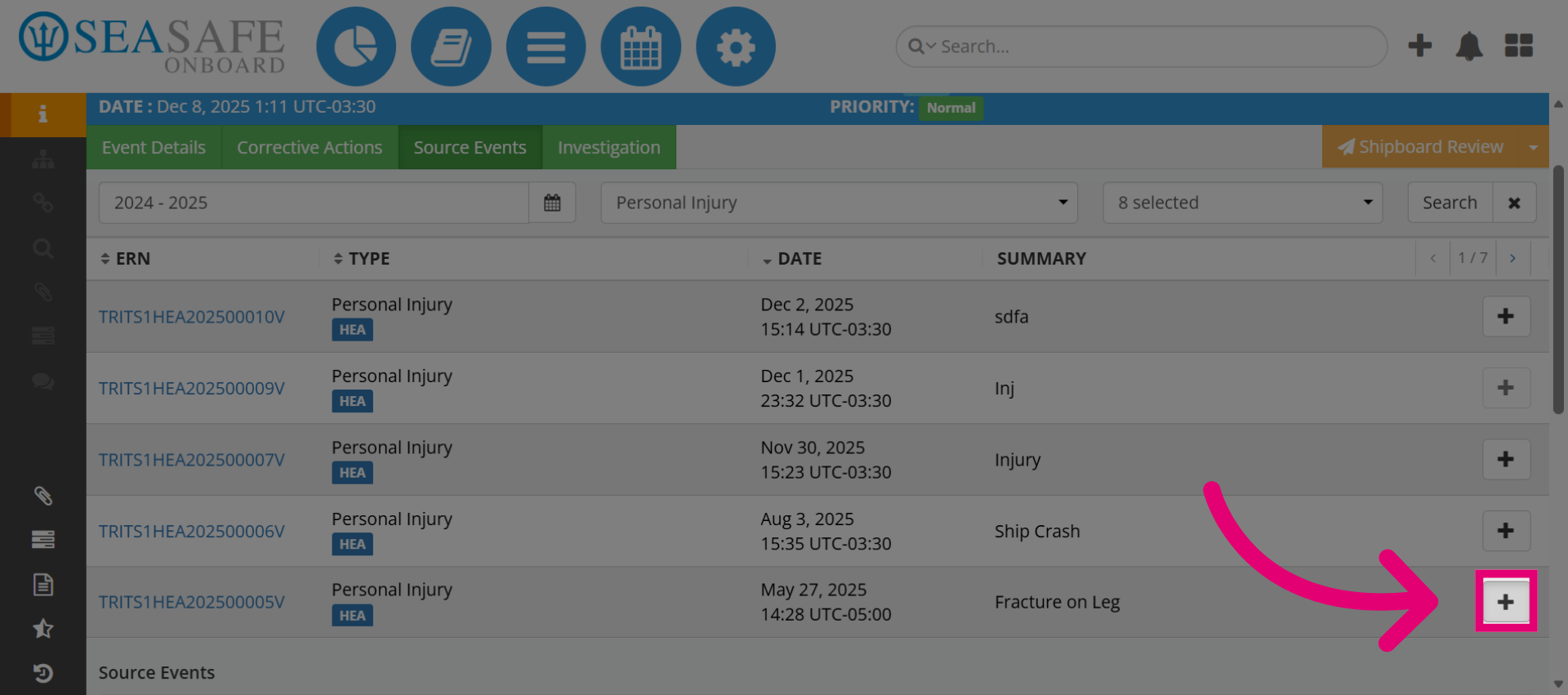This screenshot has height=695, width=1568.
Task: Open event TRITS1HEA202500006V link
Action: coord(192,531)
